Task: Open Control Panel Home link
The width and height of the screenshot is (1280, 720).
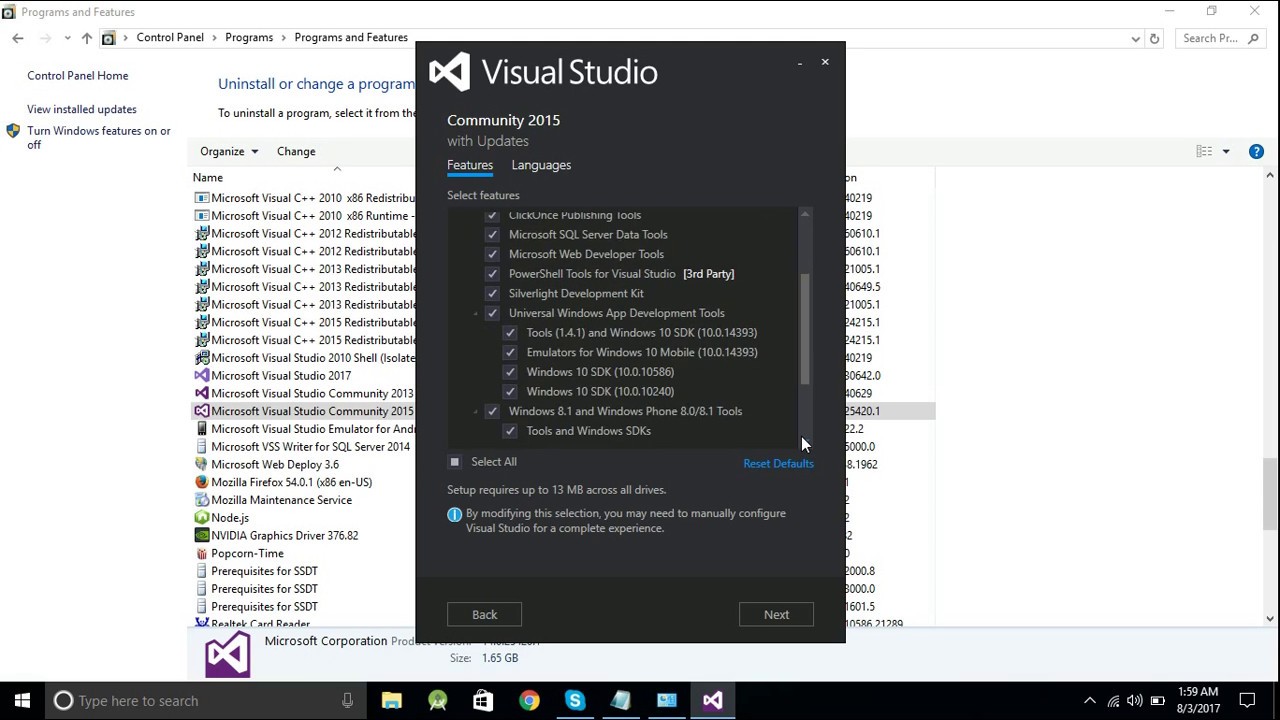Action: [77, 76]
